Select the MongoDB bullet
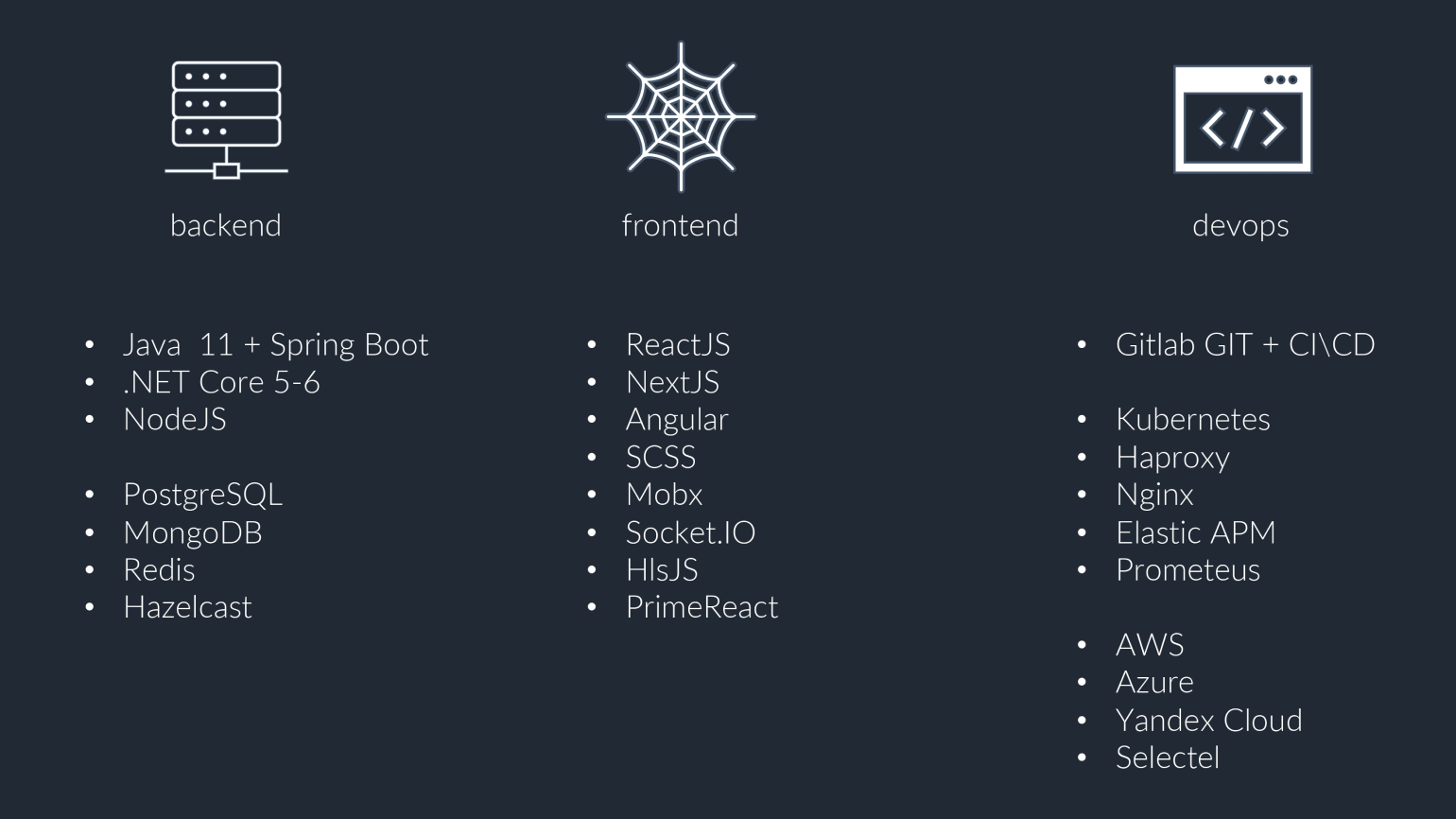 point(193,532)
